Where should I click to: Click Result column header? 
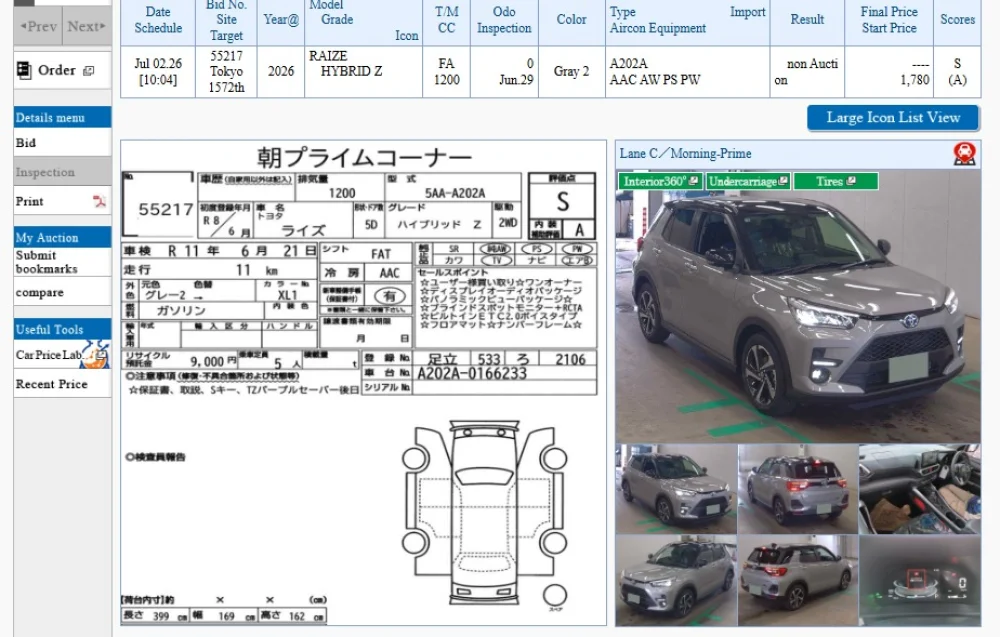[807, 20]
